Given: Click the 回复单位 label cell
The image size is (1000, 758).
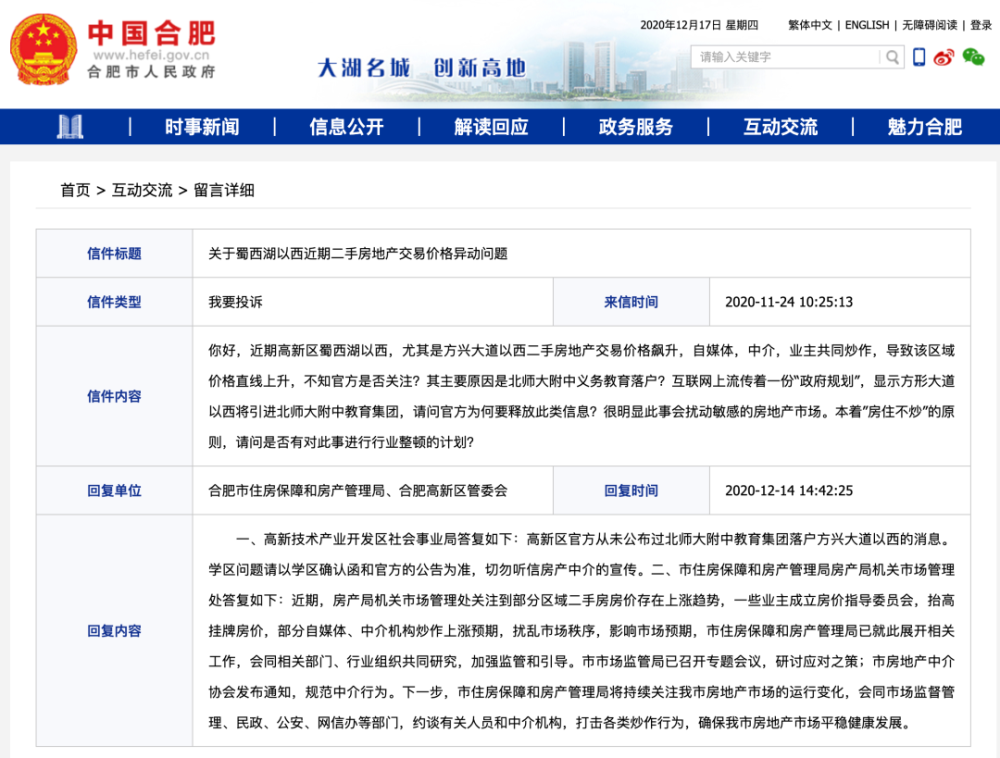Looking at the screenshot, I should tap(114, 491).
